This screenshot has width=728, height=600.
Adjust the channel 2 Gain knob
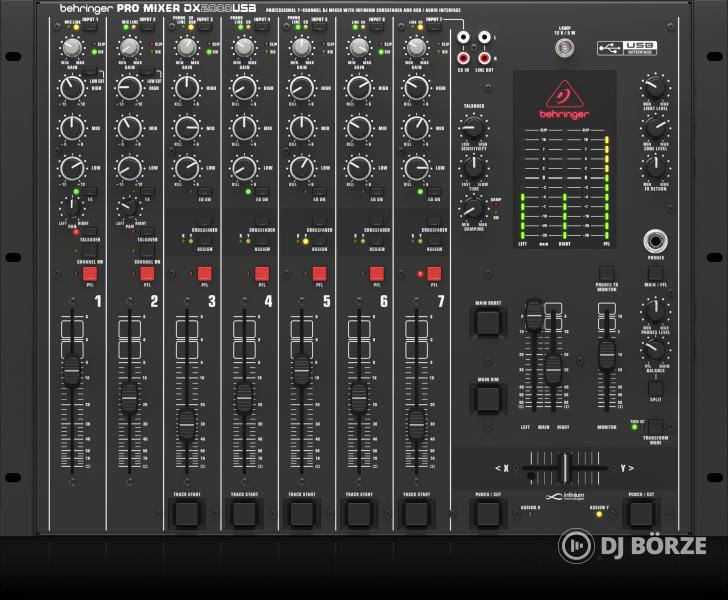[130, 47]
